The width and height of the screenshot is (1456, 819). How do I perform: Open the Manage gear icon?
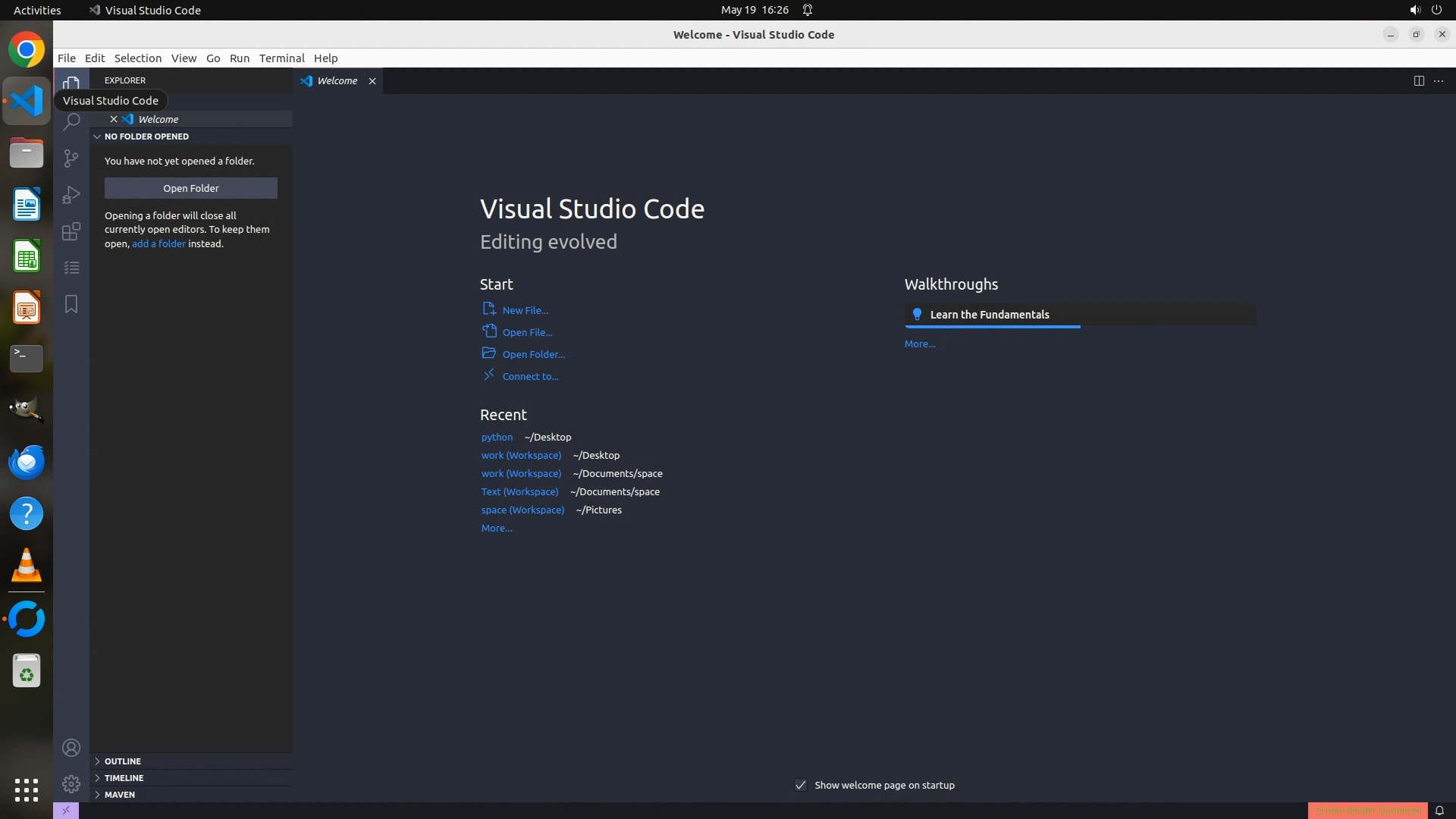tap(71, 783)
